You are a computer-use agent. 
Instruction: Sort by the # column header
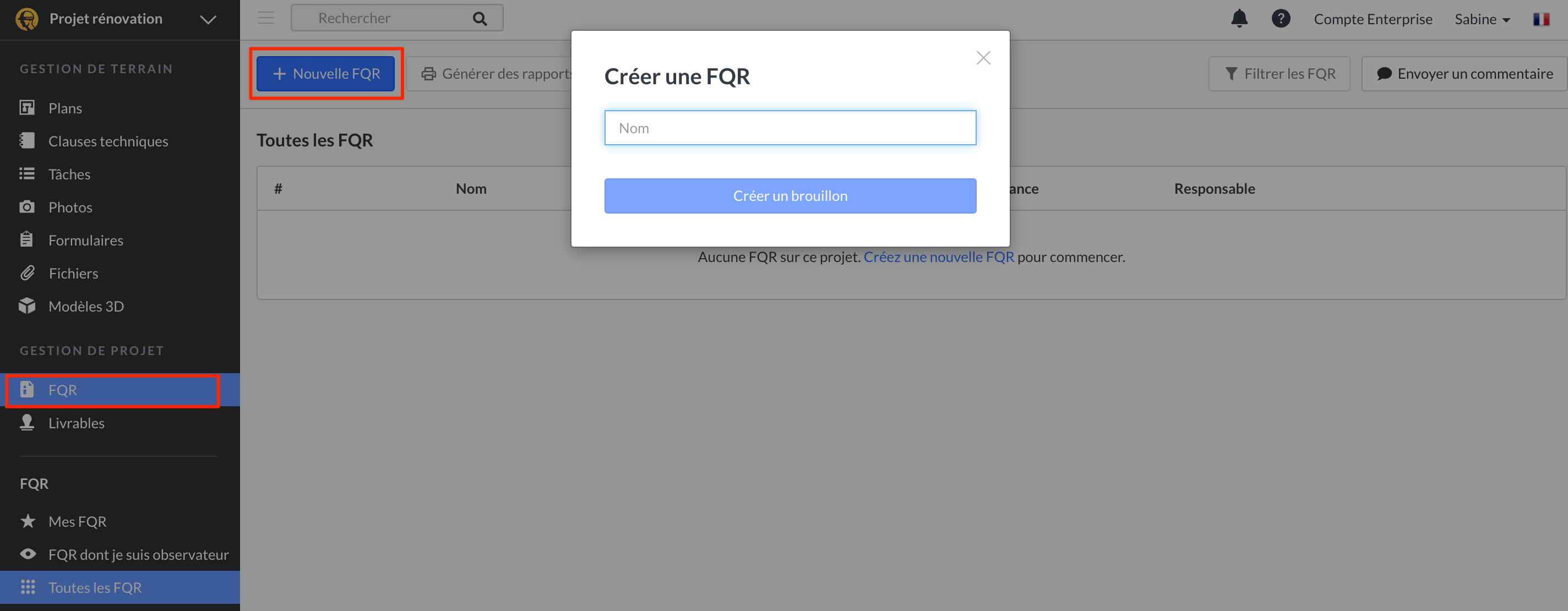[x=278, y=189]
